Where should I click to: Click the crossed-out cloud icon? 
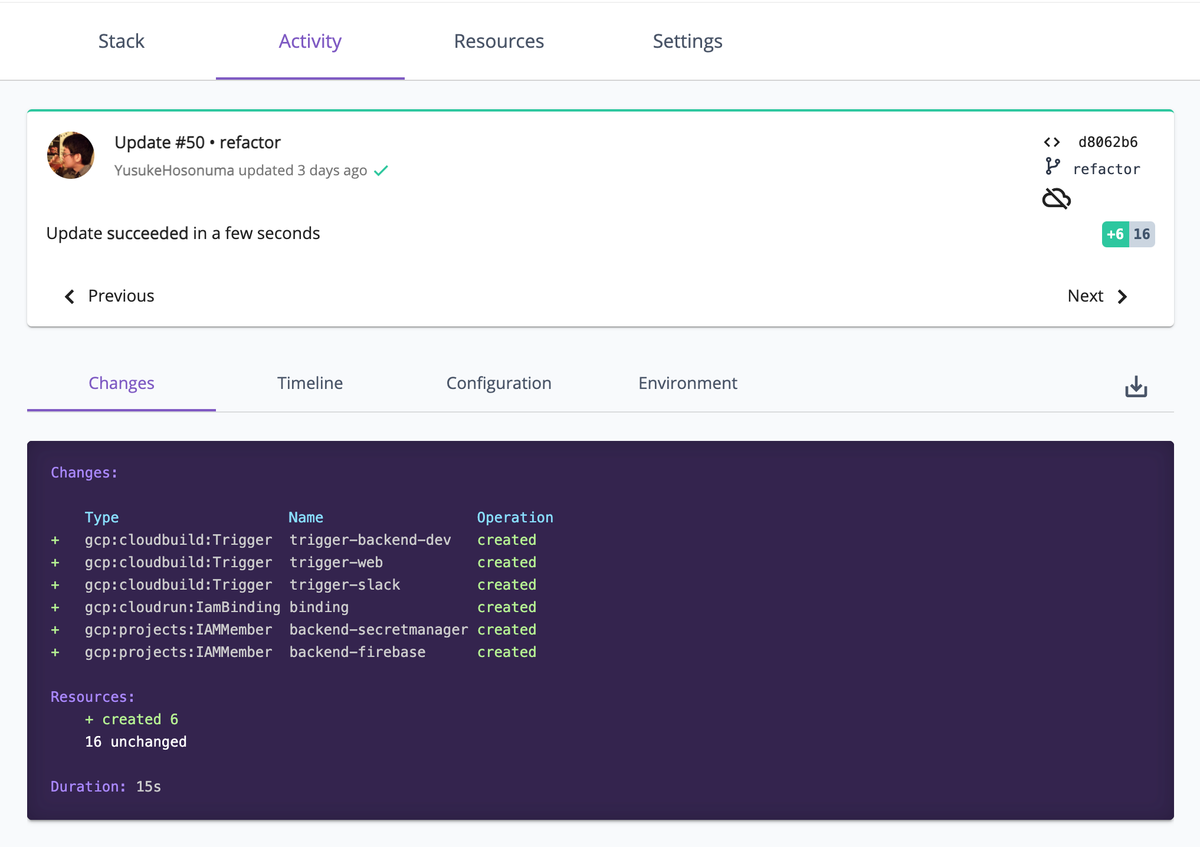tap(1056, 199)
